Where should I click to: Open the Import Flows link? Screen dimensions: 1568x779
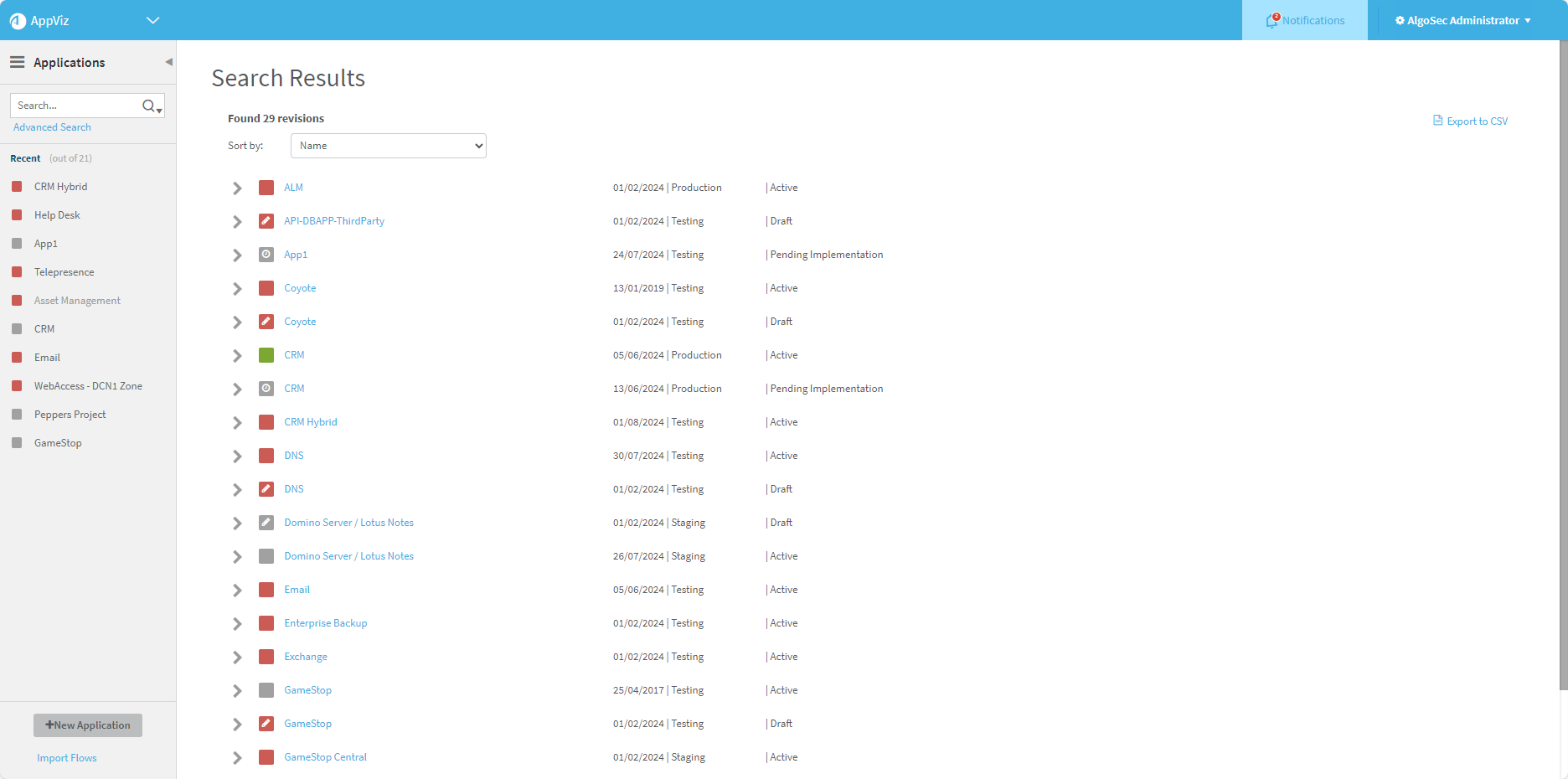[67, 758]
